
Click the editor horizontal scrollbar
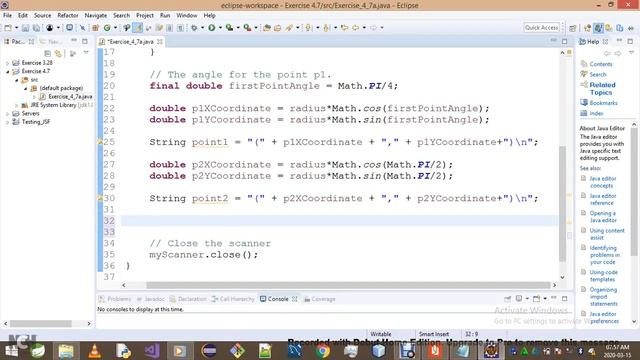coord(348,285)
